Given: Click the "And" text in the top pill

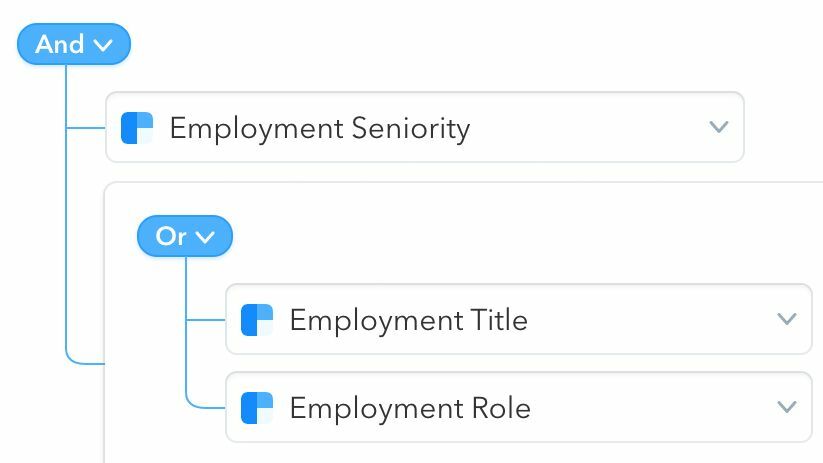Looking at the screenshot, I should point(61,44).
